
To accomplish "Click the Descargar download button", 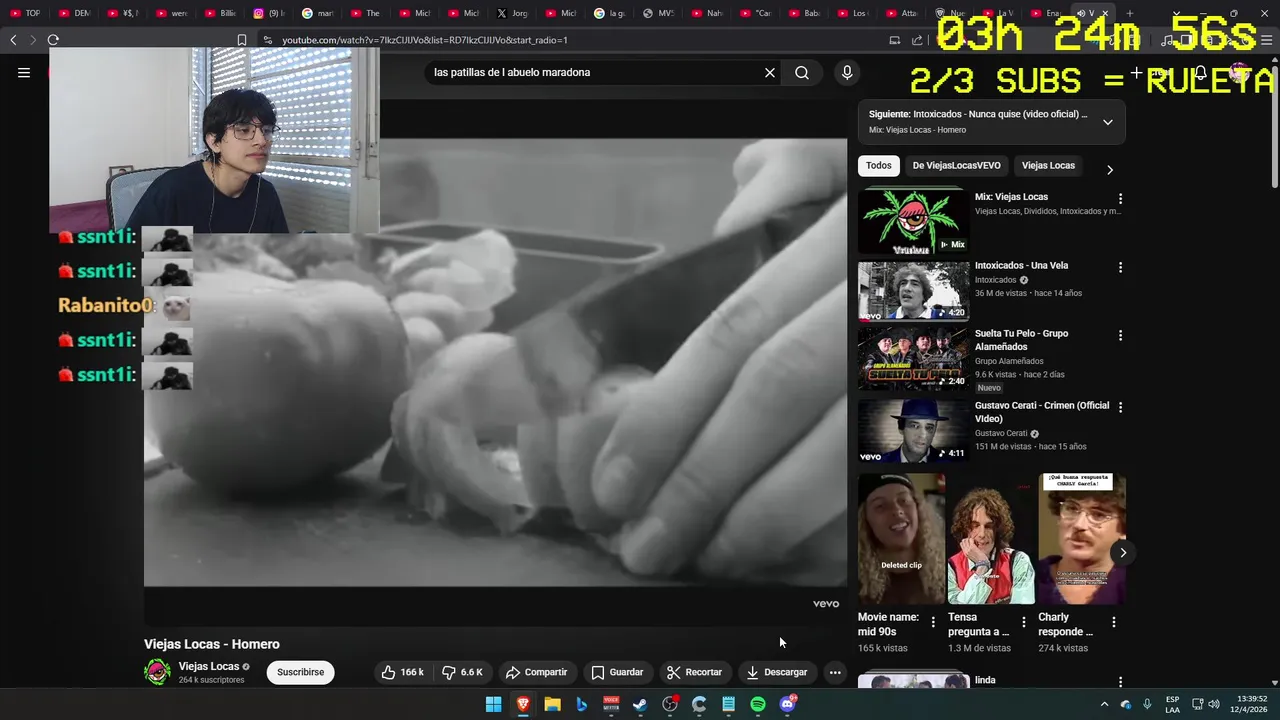I will pos(776,672).
